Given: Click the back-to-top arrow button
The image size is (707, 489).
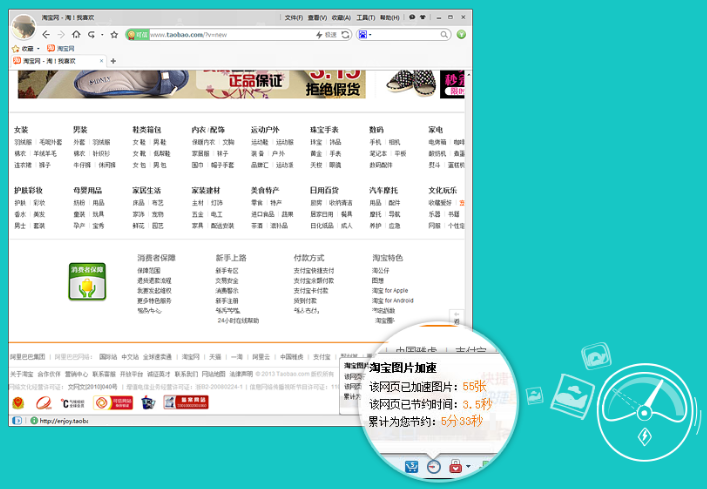Looking at the screenshot, I should (456, 316).
